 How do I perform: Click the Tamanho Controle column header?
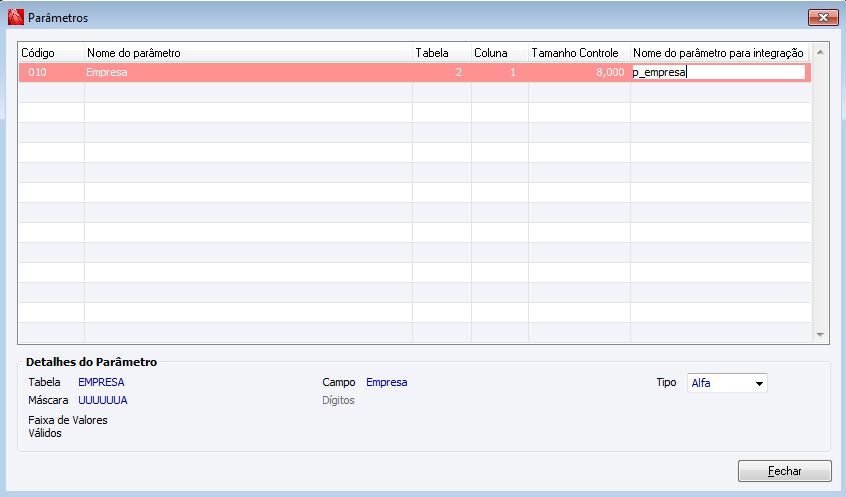[579, 53]
